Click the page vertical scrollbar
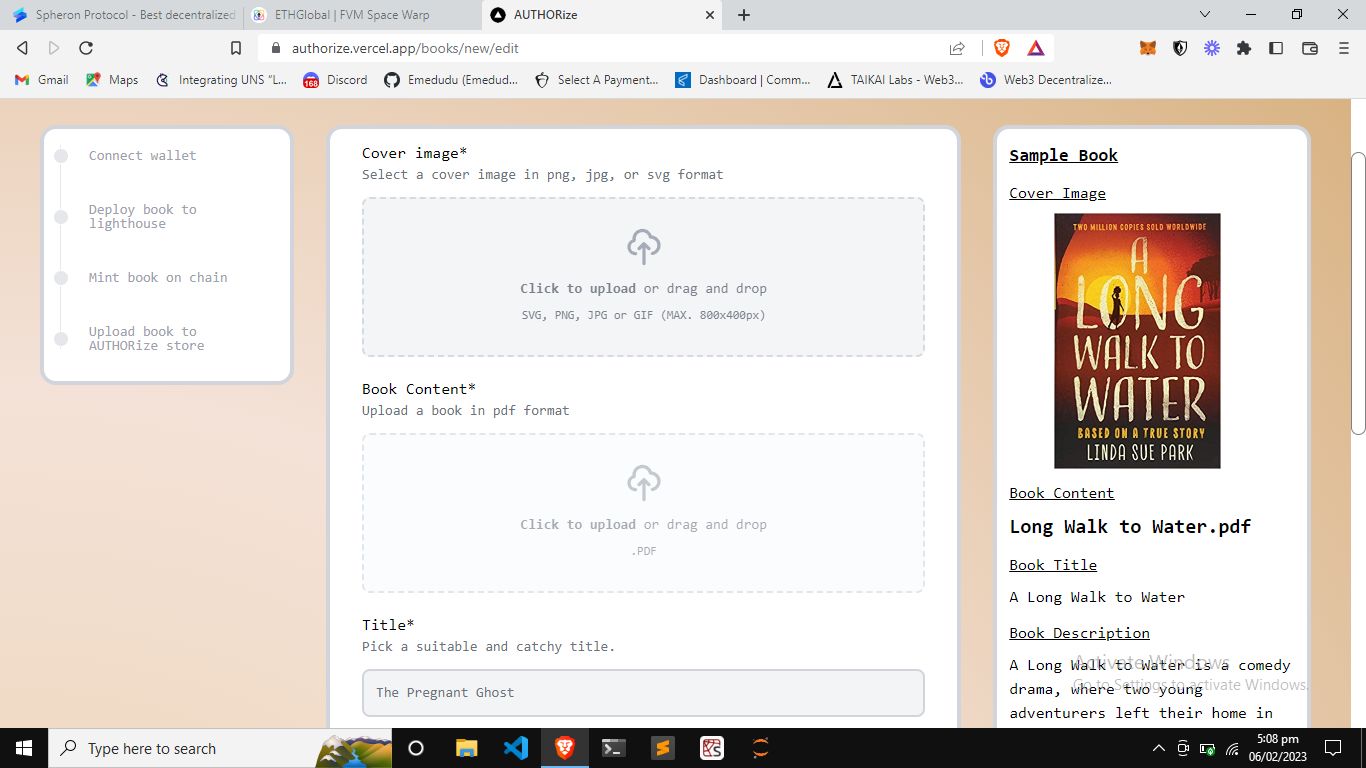This screenshot has height=768, width=1366. pos(1358,293)
